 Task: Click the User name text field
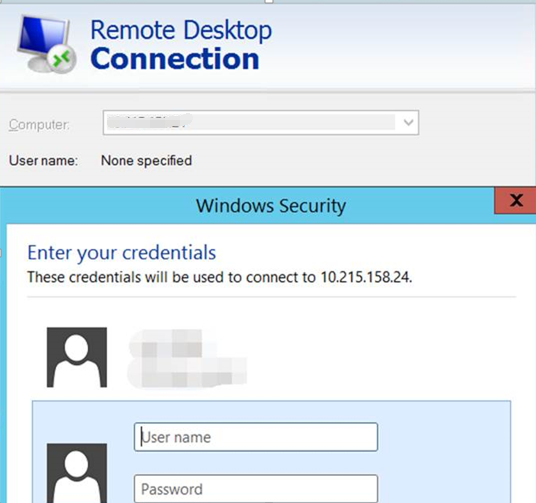tap(256, 437)
